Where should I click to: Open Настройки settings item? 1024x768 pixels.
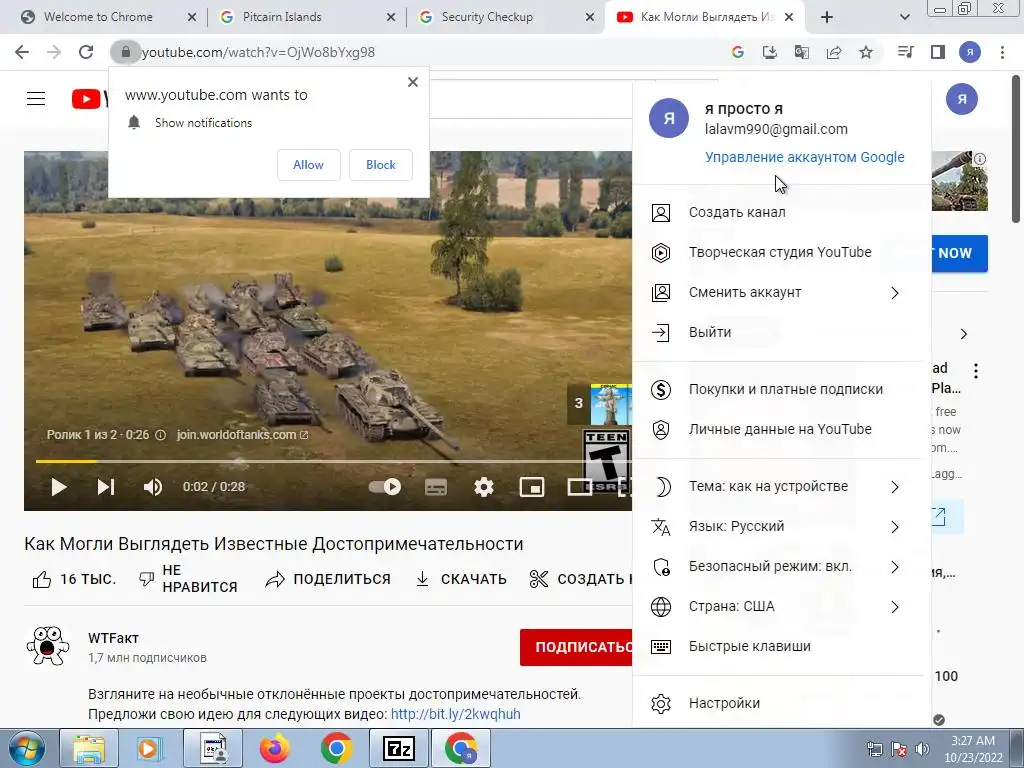tap(782, 703)
